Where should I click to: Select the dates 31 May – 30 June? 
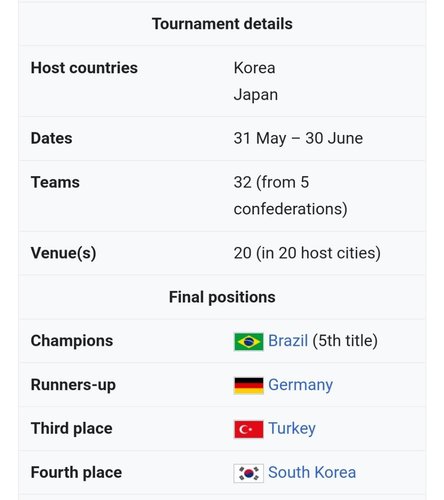click(298, 138)
